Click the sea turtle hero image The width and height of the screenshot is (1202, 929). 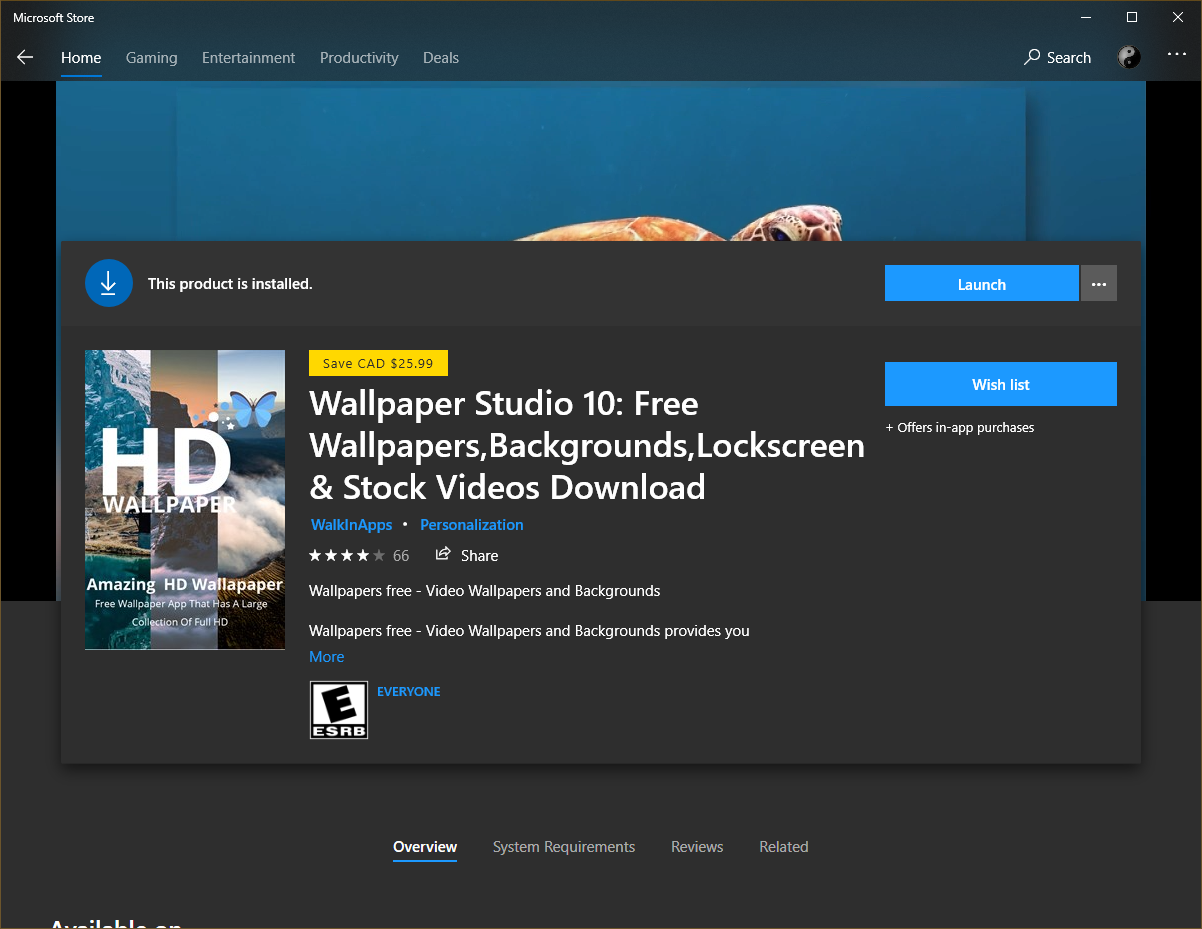pos(600,160)
